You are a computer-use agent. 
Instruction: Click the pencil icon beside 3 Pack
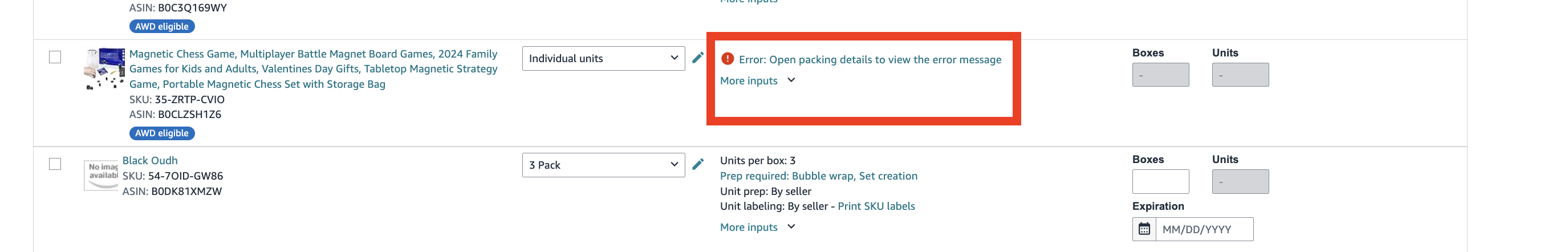click(697, 164)
